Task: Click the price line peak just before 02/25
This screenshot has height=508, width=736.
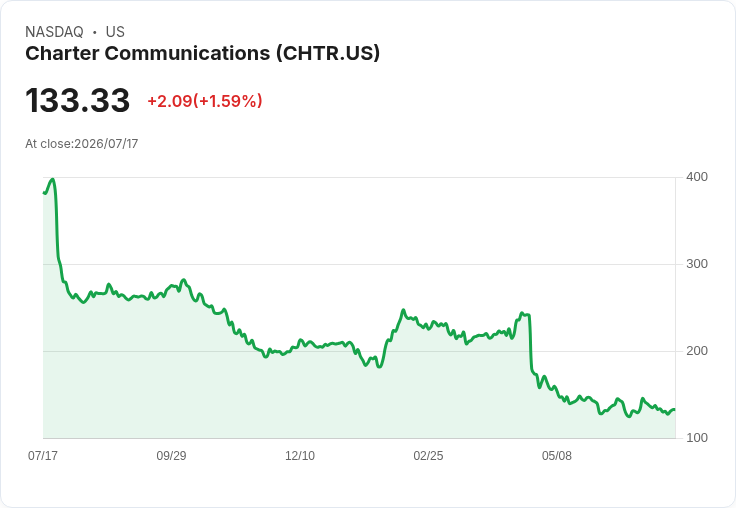Action: pos(403,310)
